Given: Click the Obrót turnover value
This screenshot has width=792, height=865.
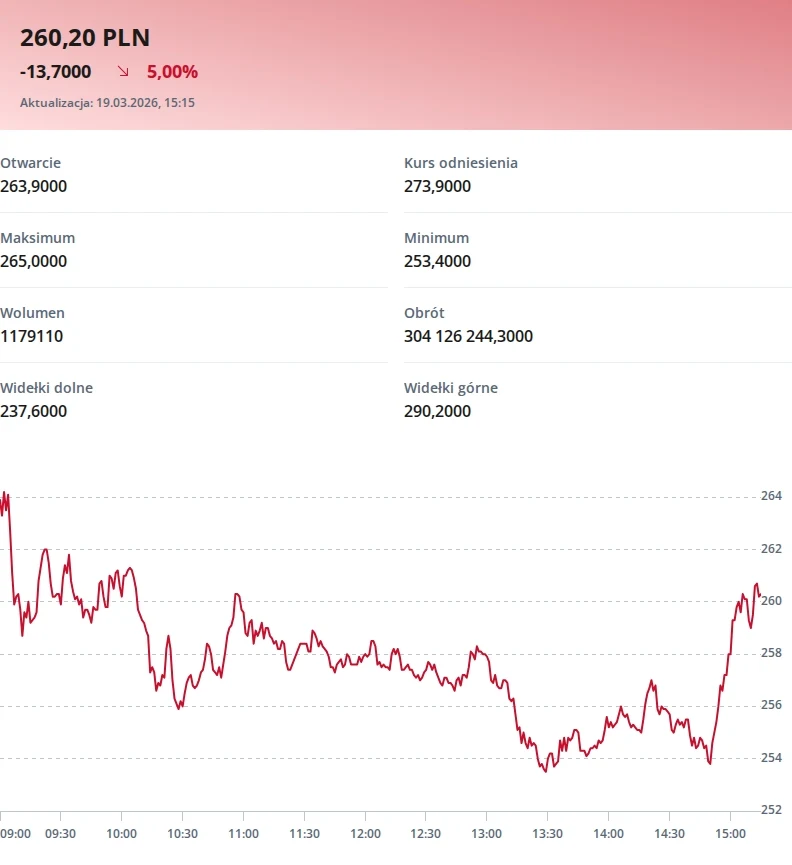Looking at the screenshot, I should pos(468,336).
